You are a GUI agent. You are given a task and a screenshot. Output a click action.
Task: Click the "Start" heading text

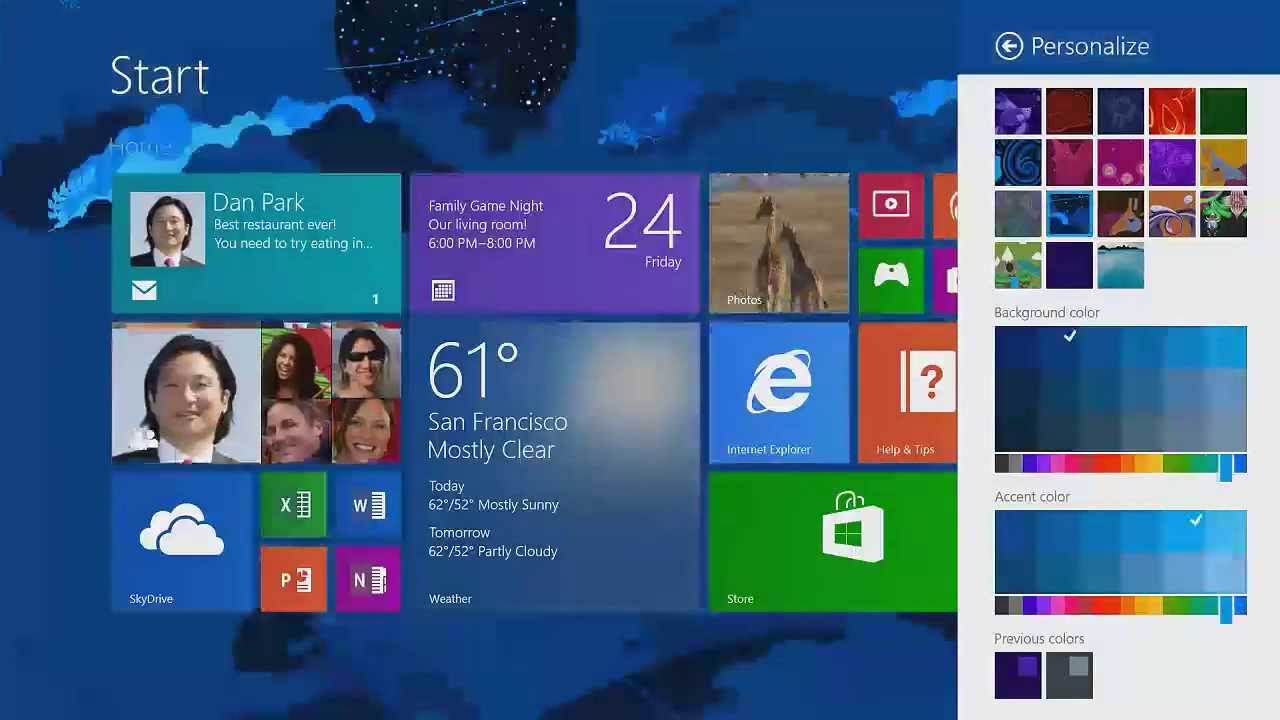coord(159,76)
